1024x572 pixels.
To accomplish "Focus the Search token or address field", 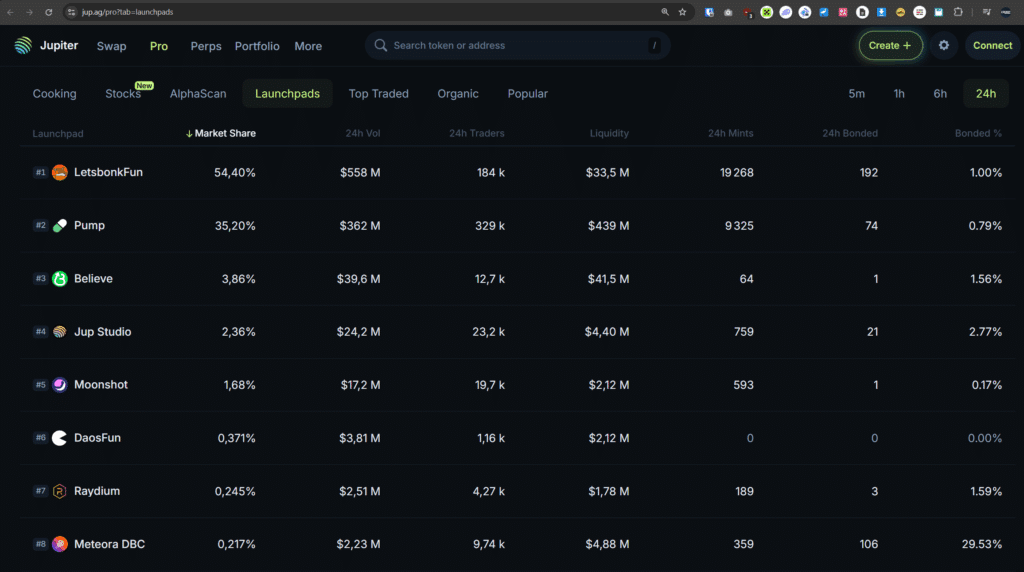I will click(517, 45).
